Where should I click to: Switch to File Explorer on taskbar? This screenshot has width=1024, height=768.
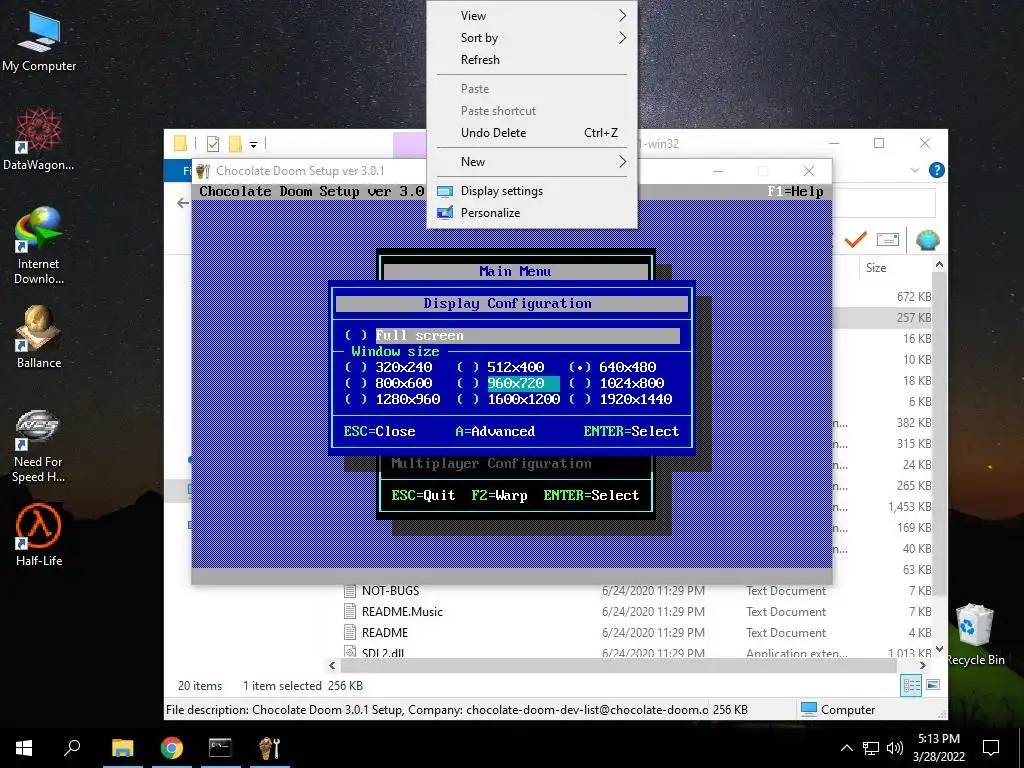pos(122,748)
